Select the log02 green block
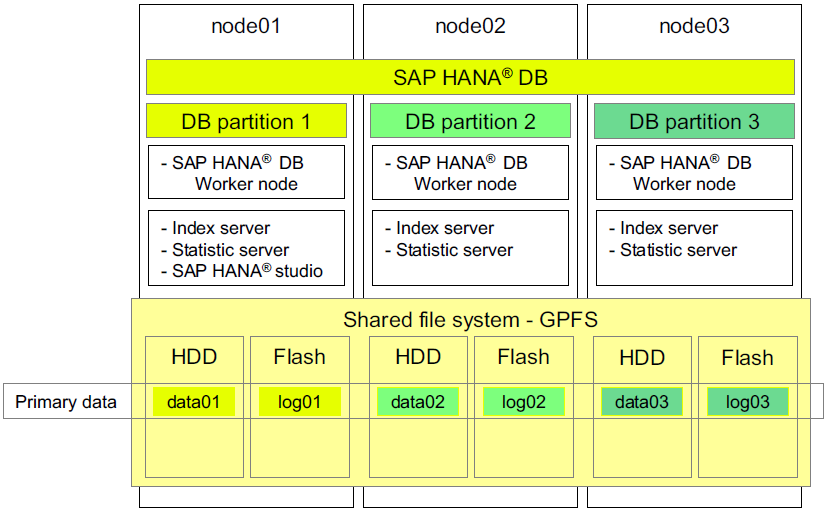 pos(523,402)
